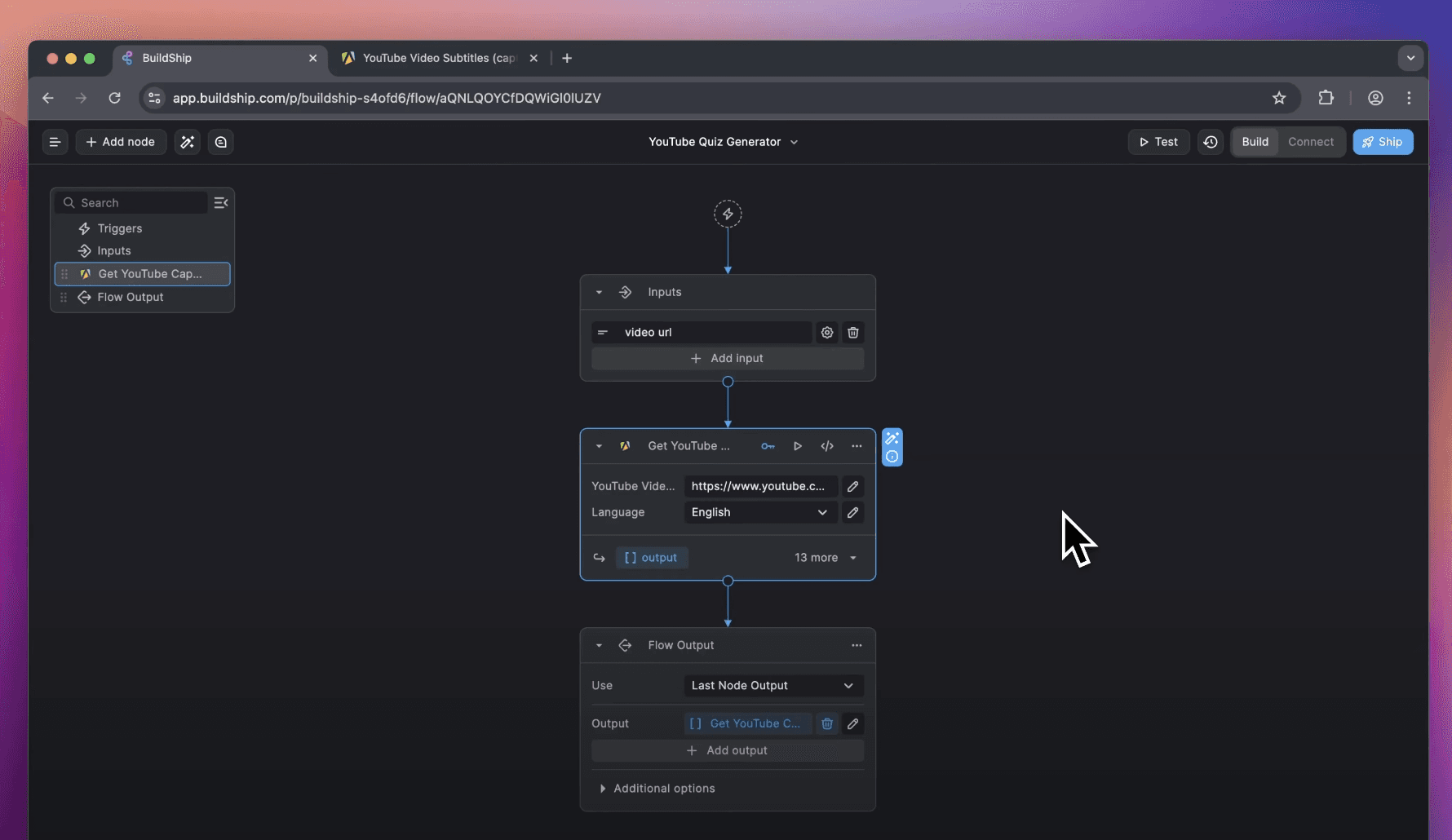1452x840 pixels.
Task: Open the Use dropdown Last Node Output
Action: click(x=773, y=686)
